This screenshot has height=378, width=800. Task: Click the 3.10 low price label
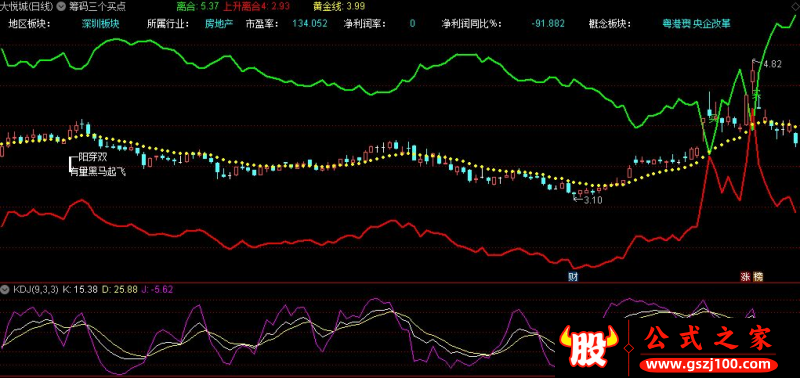tap(593, 200)
